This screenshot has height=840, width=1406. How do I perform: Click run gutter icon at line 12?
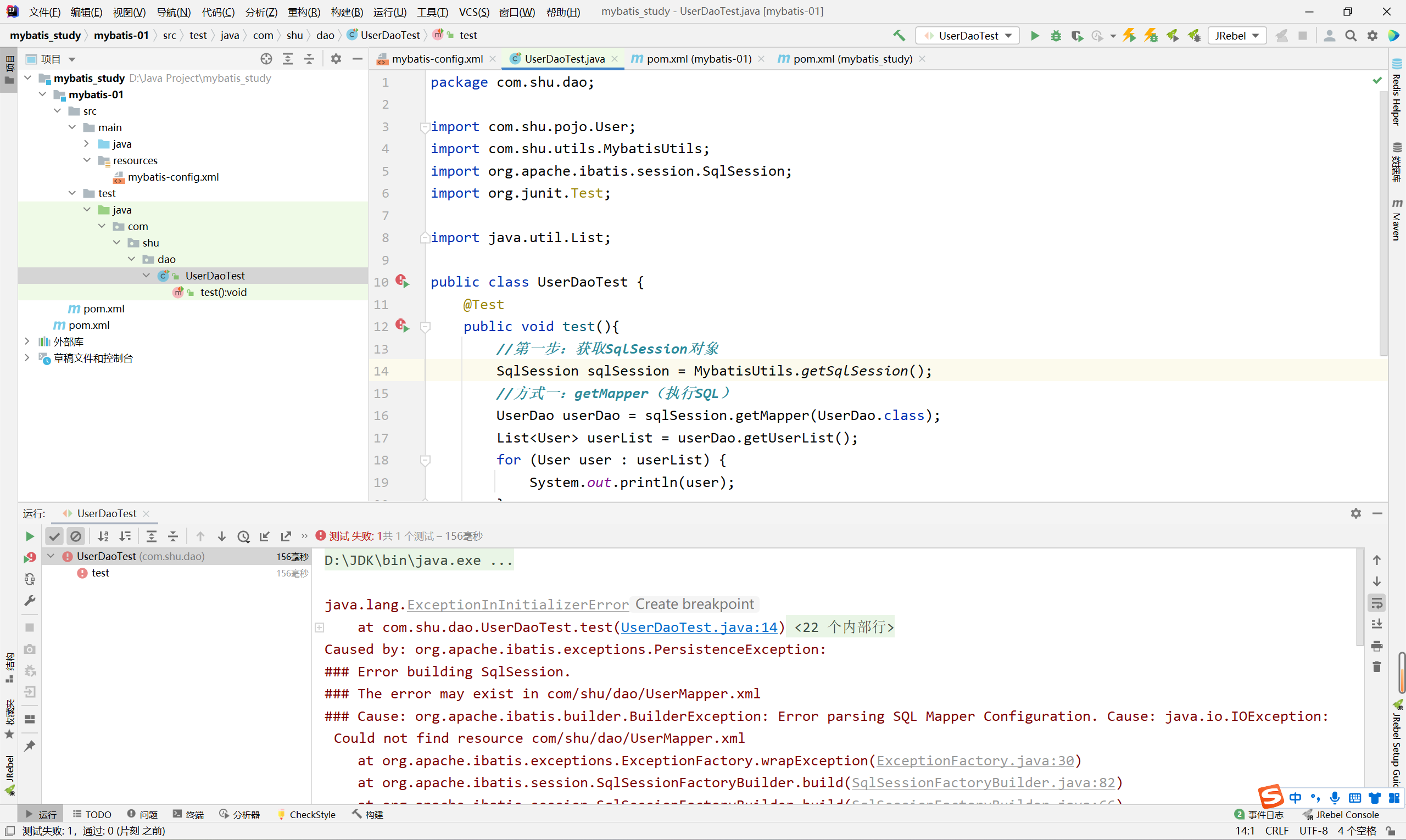coord(403,326)
